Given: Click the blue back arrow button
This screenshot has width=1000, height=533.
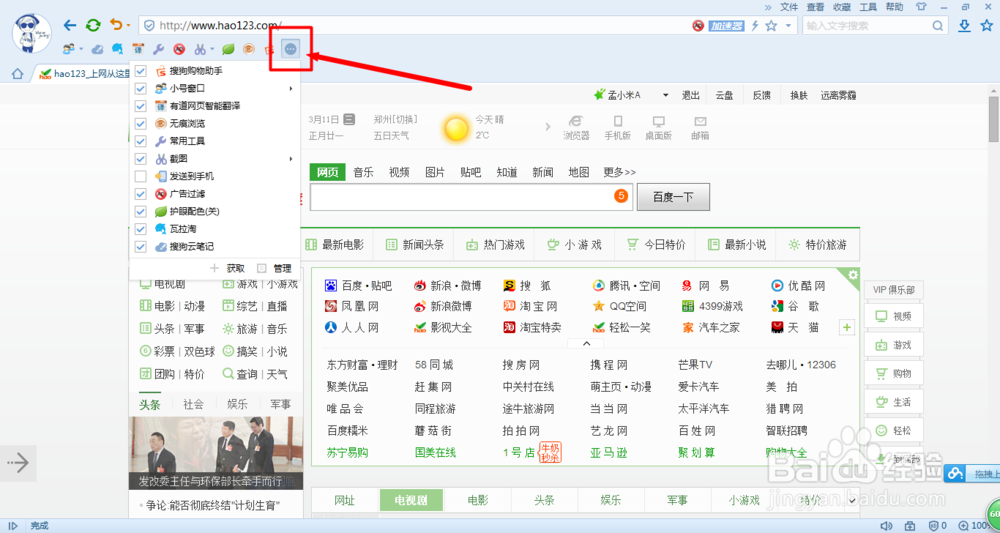Looking at the screenshot, I should coord(70,26).
